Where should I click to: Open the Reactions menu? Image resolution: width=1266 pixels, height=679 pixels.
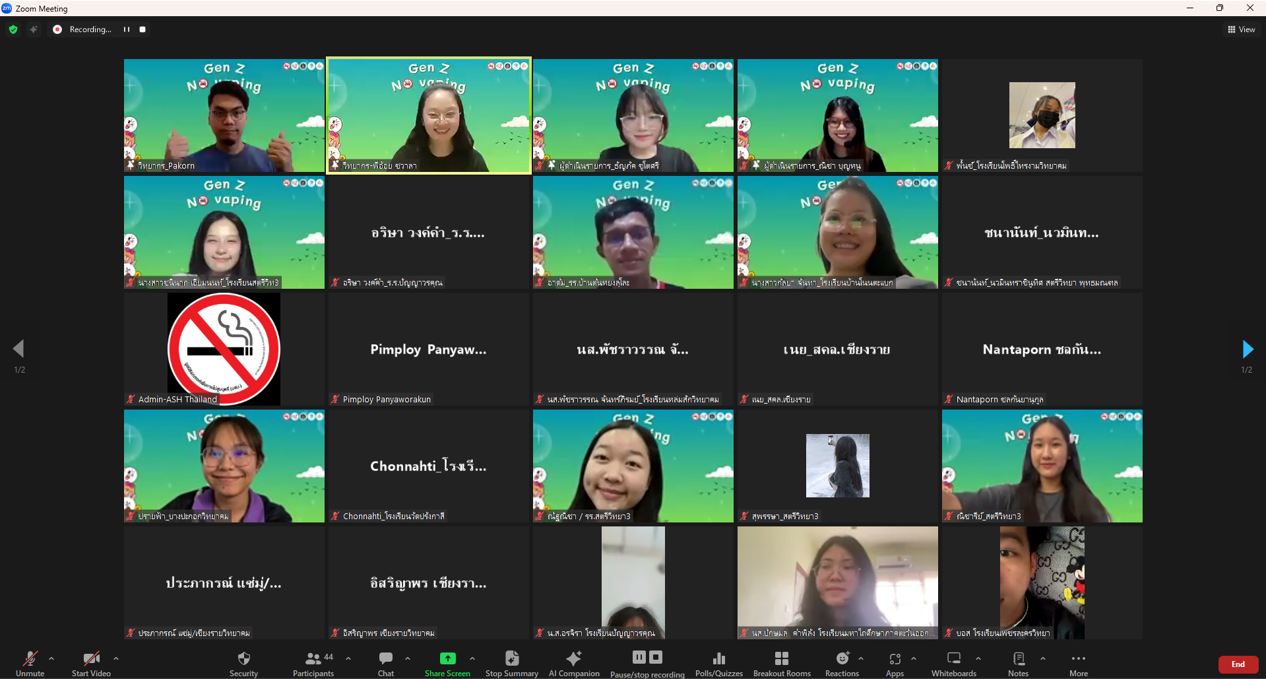point(842,659)
